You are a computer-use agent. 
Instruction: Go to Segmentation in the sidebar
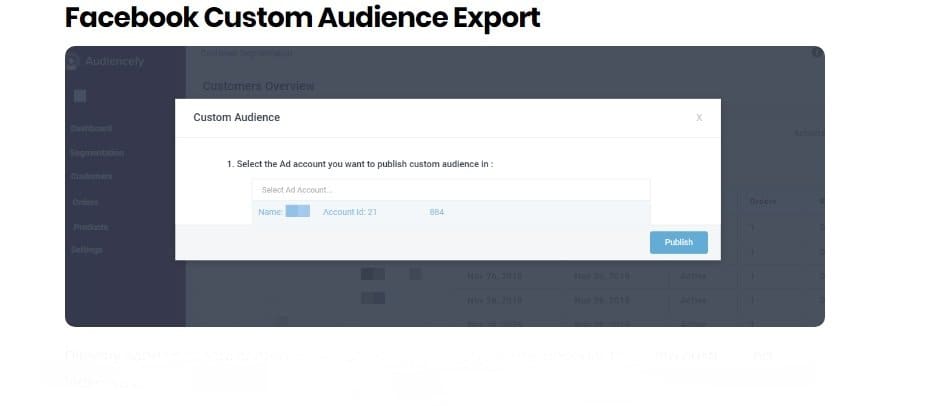(97, 153)
